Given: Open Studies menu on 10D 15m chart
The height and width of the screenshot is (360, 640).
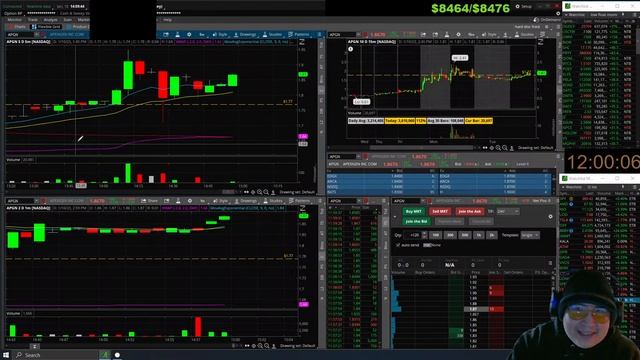Looking at the screenshot, I should (x=524, y=35).
